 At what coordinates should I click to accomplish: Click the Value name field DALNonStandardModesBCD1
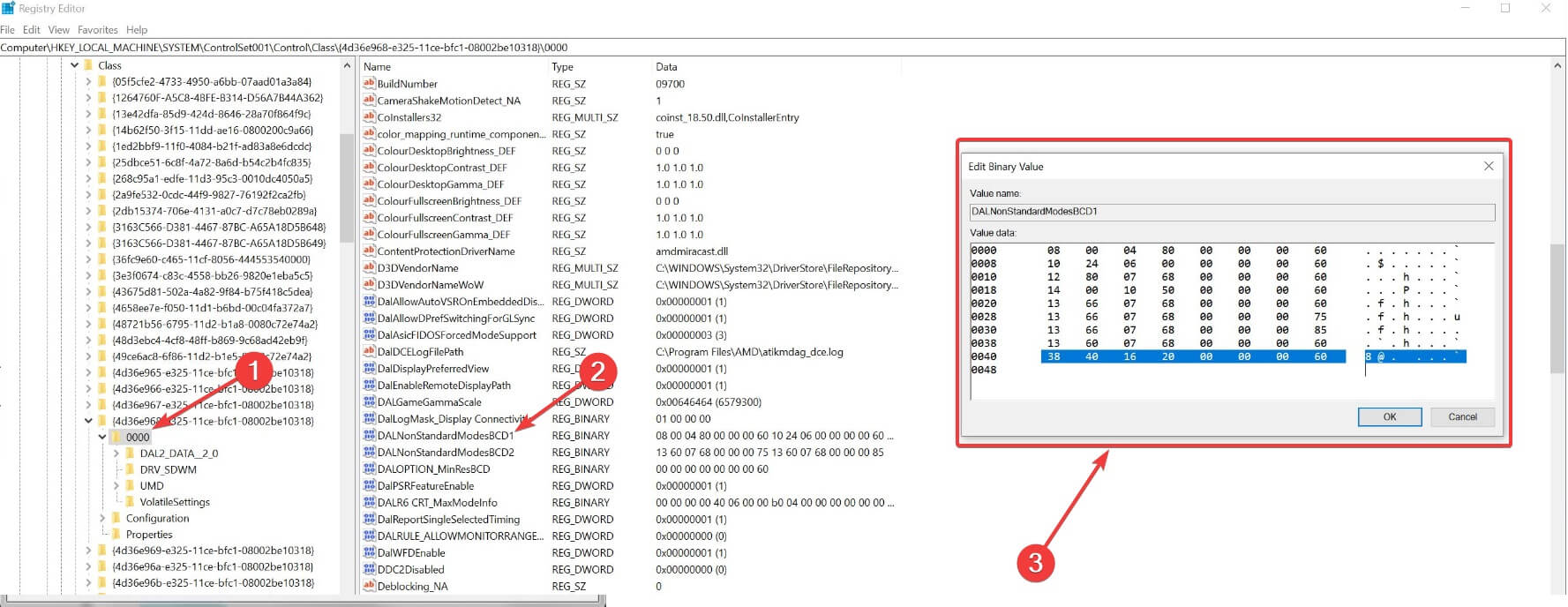pyautogui.click(x=1232, y=212)
